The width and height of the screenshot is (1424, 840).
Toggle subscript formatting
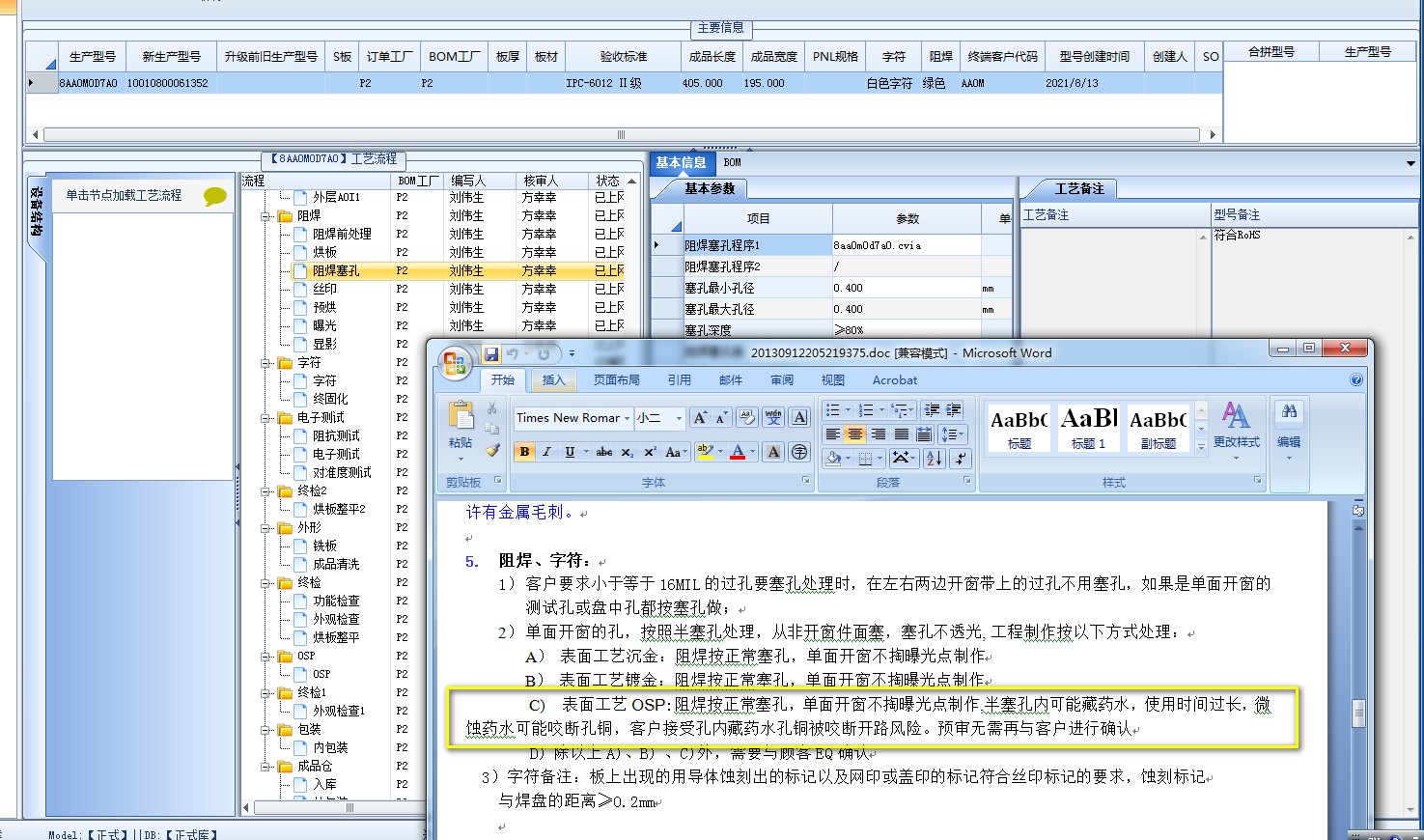pyautogui.click(x=628, y=451)
